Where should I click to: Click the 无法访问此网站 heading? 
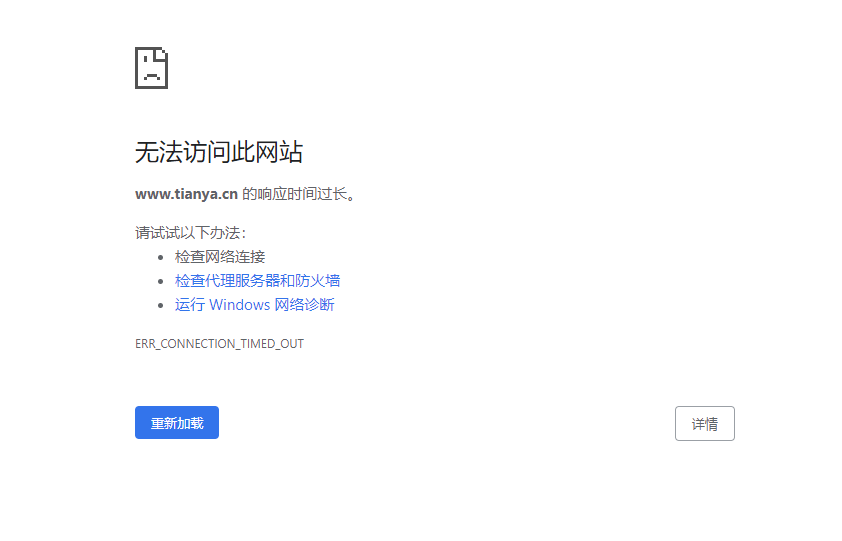(219, 152)
